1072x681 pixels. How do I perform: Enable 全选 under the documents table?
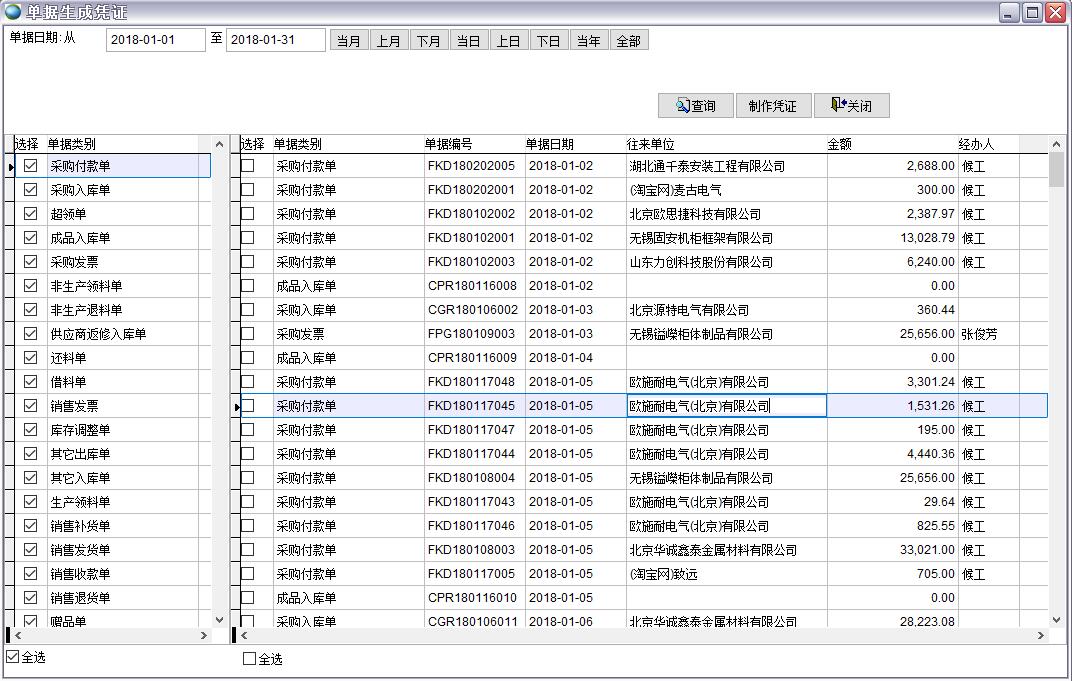coord(250,659)
